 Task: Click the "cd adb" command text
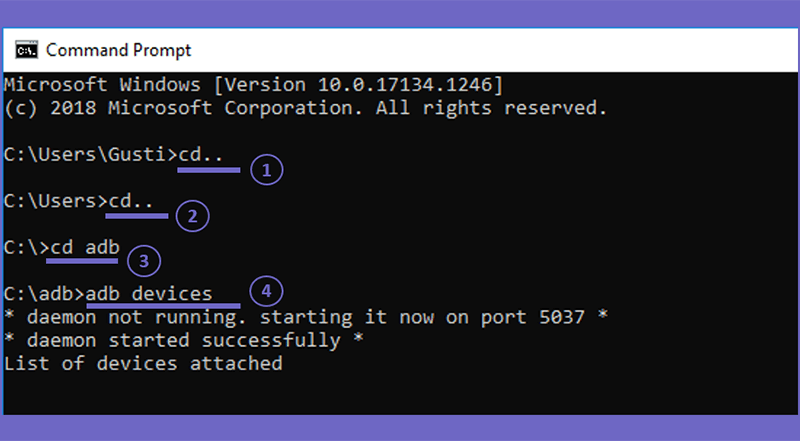tap(85, 248)
